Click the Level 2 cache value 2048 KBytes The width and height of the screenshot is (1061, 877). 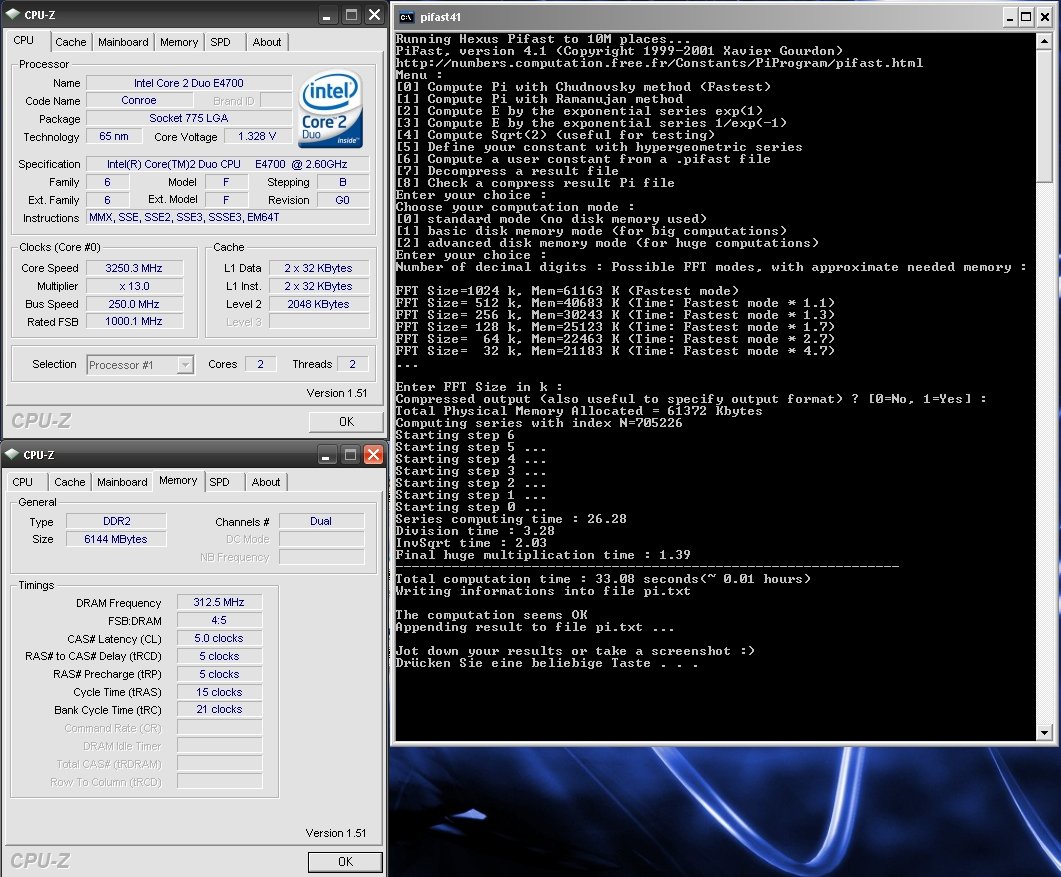(x=319, y=304)
